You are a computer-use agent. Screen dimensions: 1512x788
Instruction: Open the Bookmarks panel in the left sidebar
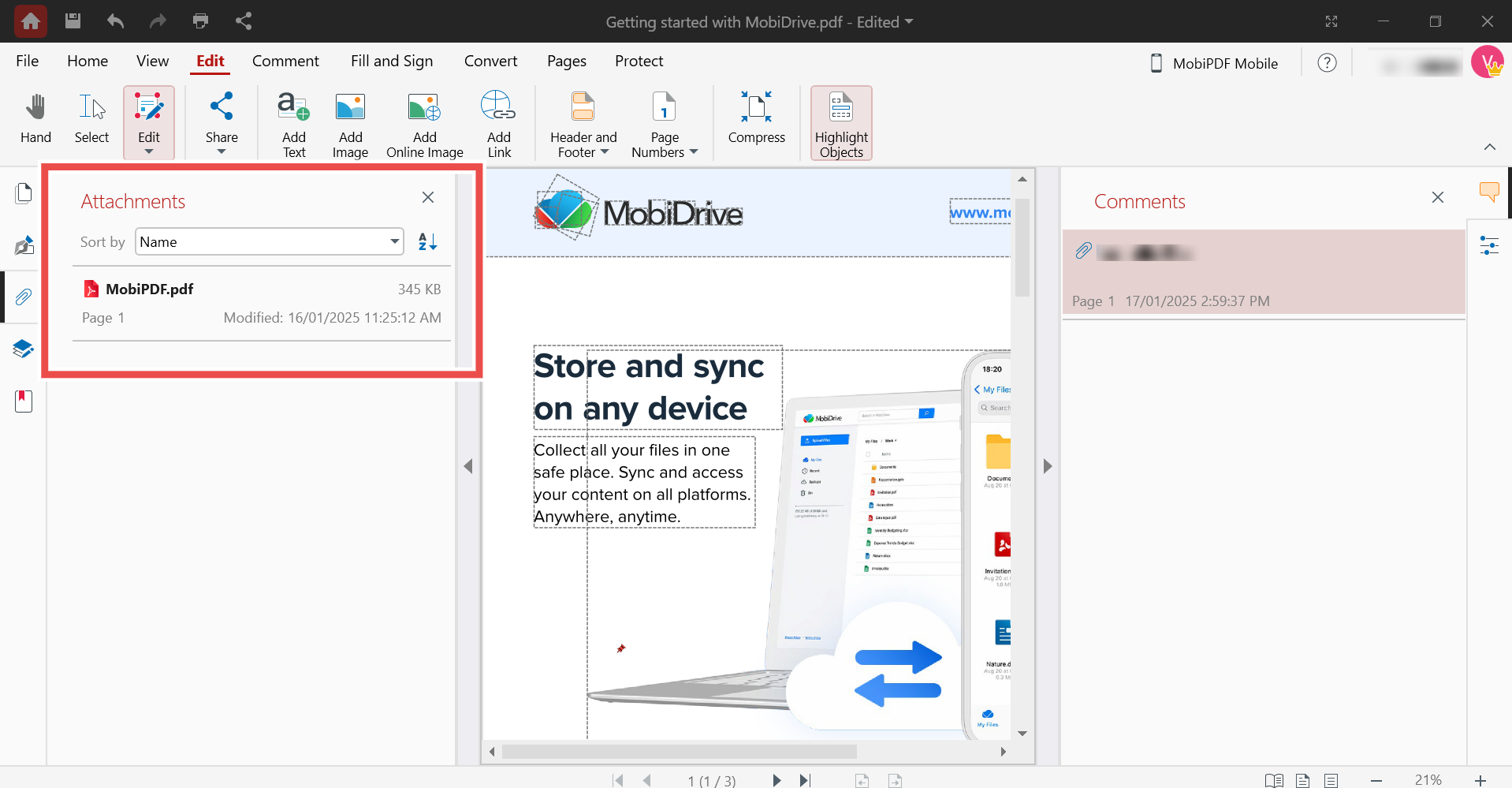click(x=23, y=401)
